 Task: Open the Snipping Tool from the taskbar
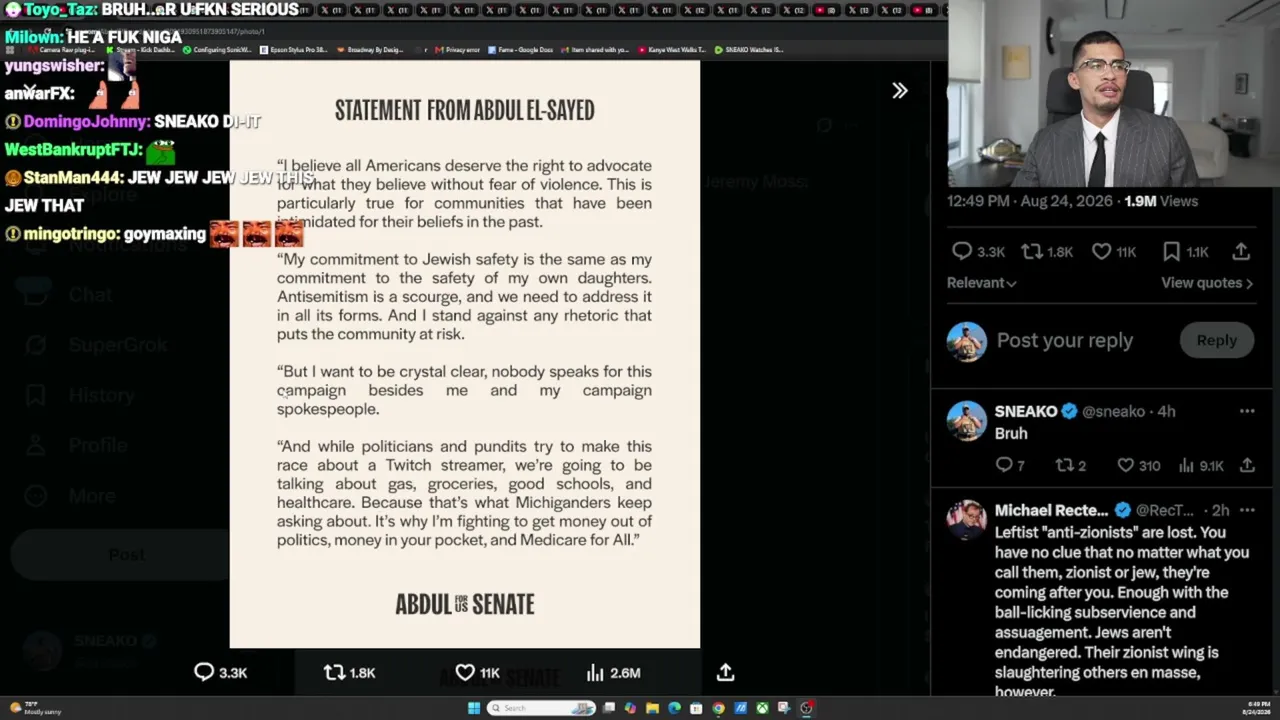(784, 708)
